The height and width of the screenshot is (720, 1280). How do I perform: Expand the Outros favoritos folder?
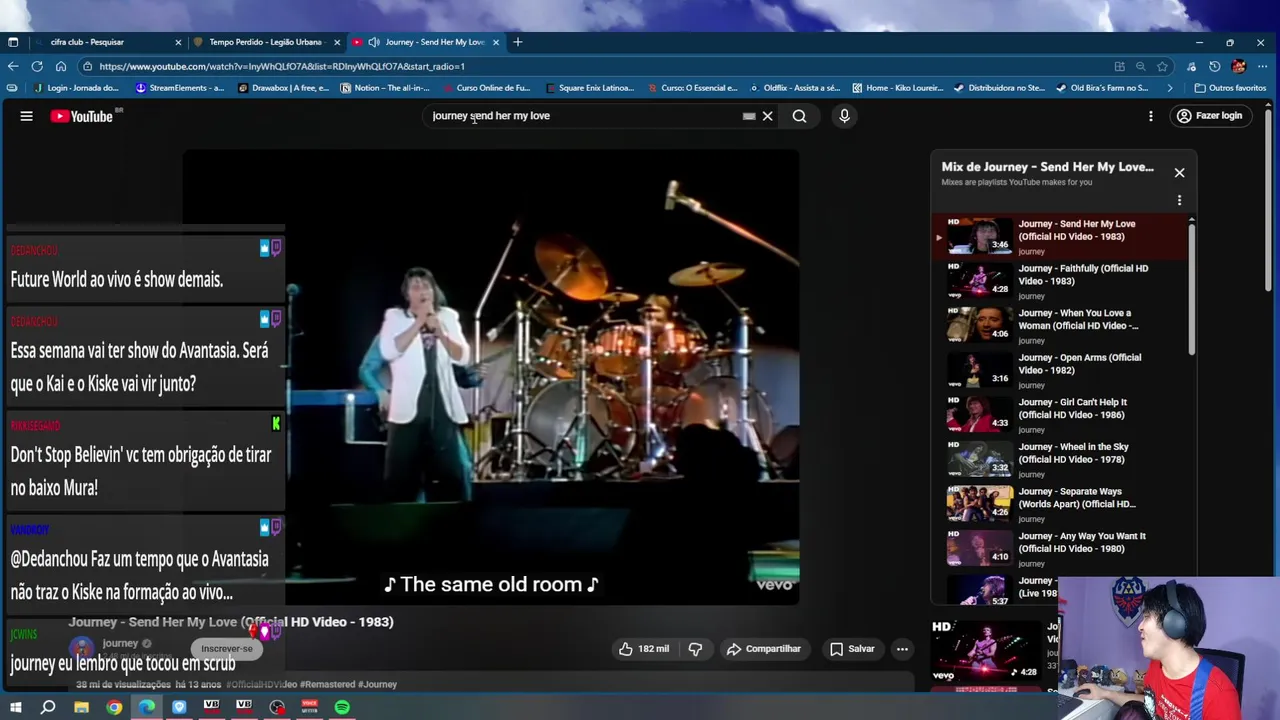click(x=1231, y=88)
